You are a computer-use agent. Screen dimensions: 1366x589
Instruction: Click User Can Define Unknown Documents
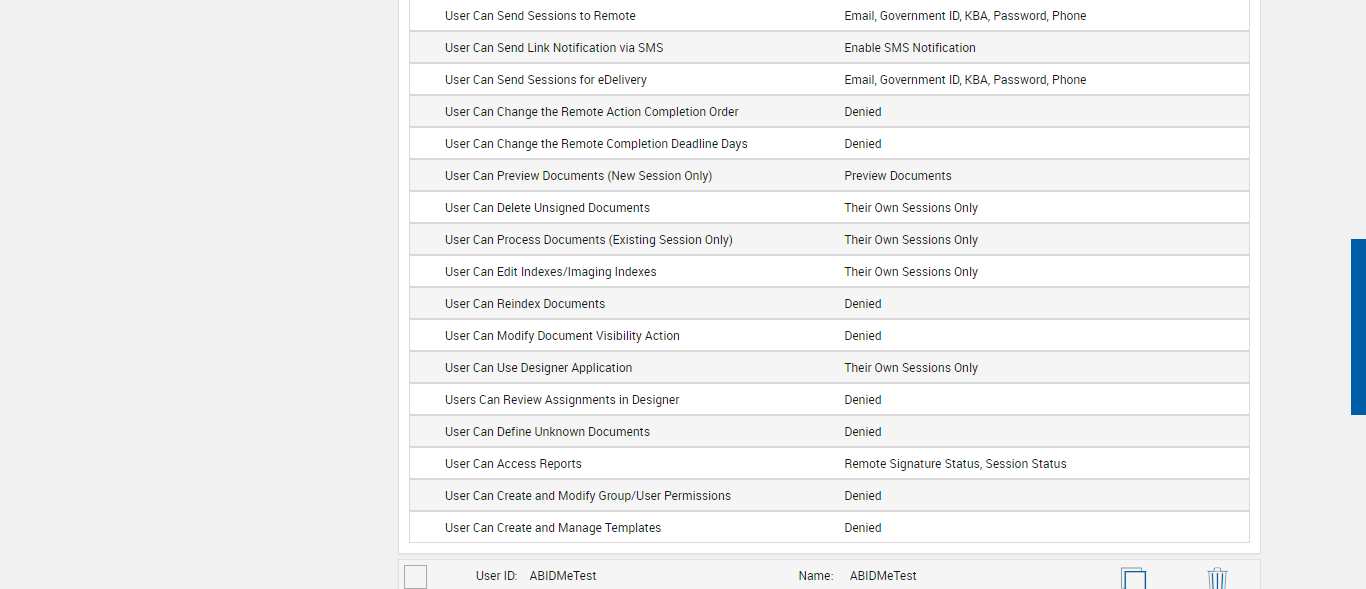click(547, 432)
